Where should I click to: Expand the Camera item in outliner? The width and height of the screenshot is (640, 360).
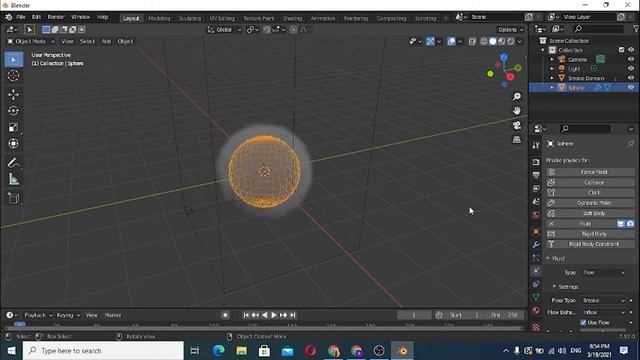click(552, 59)
